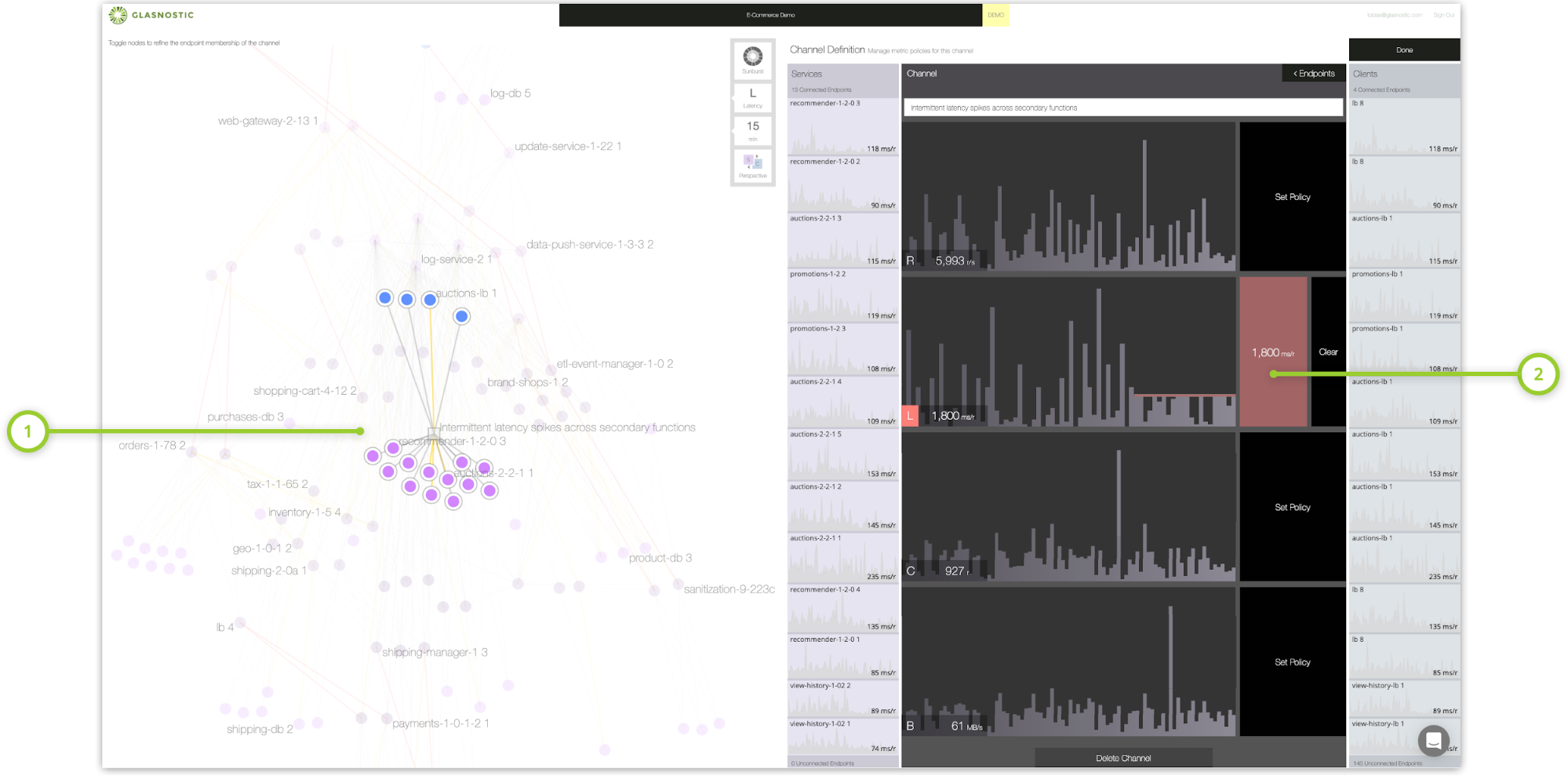Click the Done button
This screenshot has height=776, width=1568.
point(1404,49)
